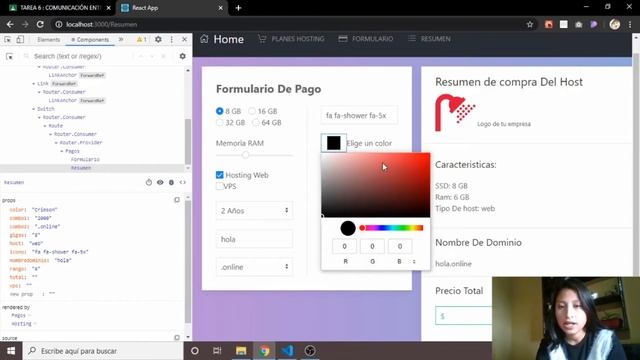This screenshot has width=640, height=360.
Task: Click the Cortana circle icon on taskbar
Action: click(x=195, y=351)
